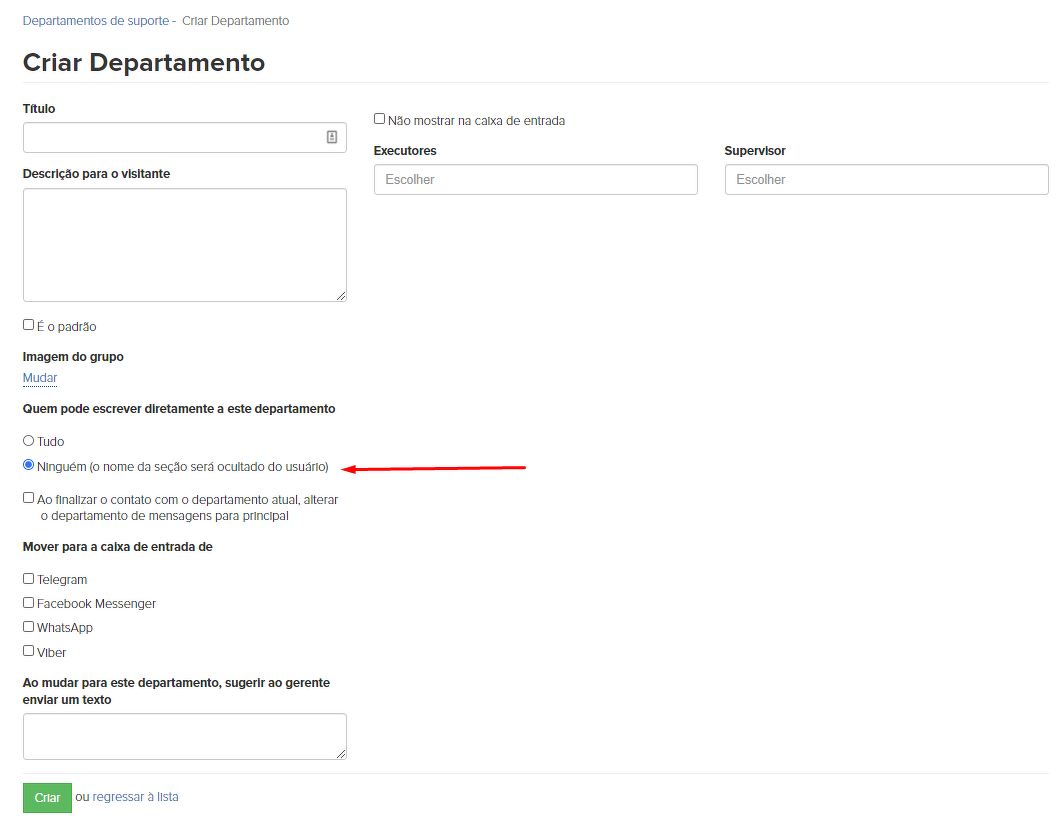Check the 'É o padrão' checkbox
Screen dimensions: 1061x820
29,325
